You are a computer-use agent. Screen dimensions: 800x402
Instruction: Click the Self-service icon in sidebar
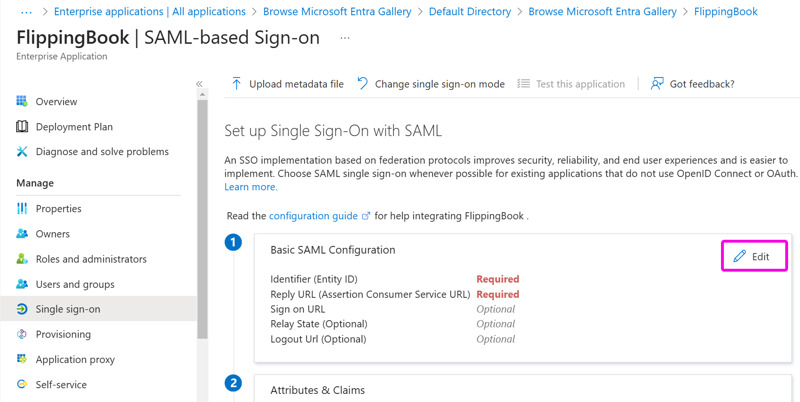coord(22,384)
